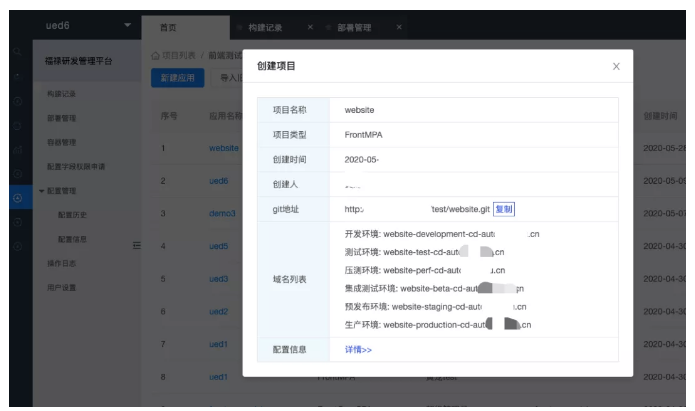Open the ued2 application link
This screenshot has width=695, height=411.
[x=219, y=312]
